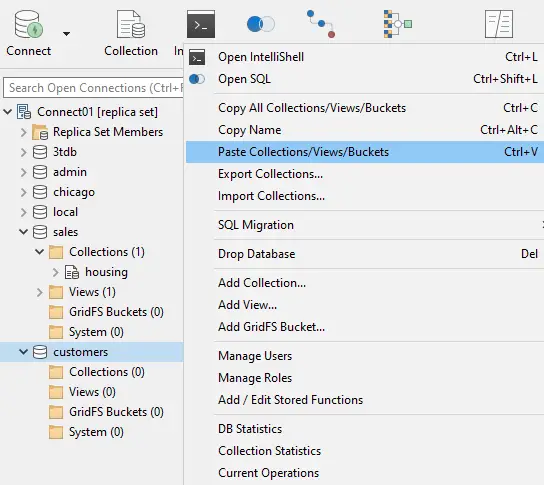Choose Add Collection... menu entry
Image resolution: width=544 pixels, height=485 pixels.
click(365, 283)
